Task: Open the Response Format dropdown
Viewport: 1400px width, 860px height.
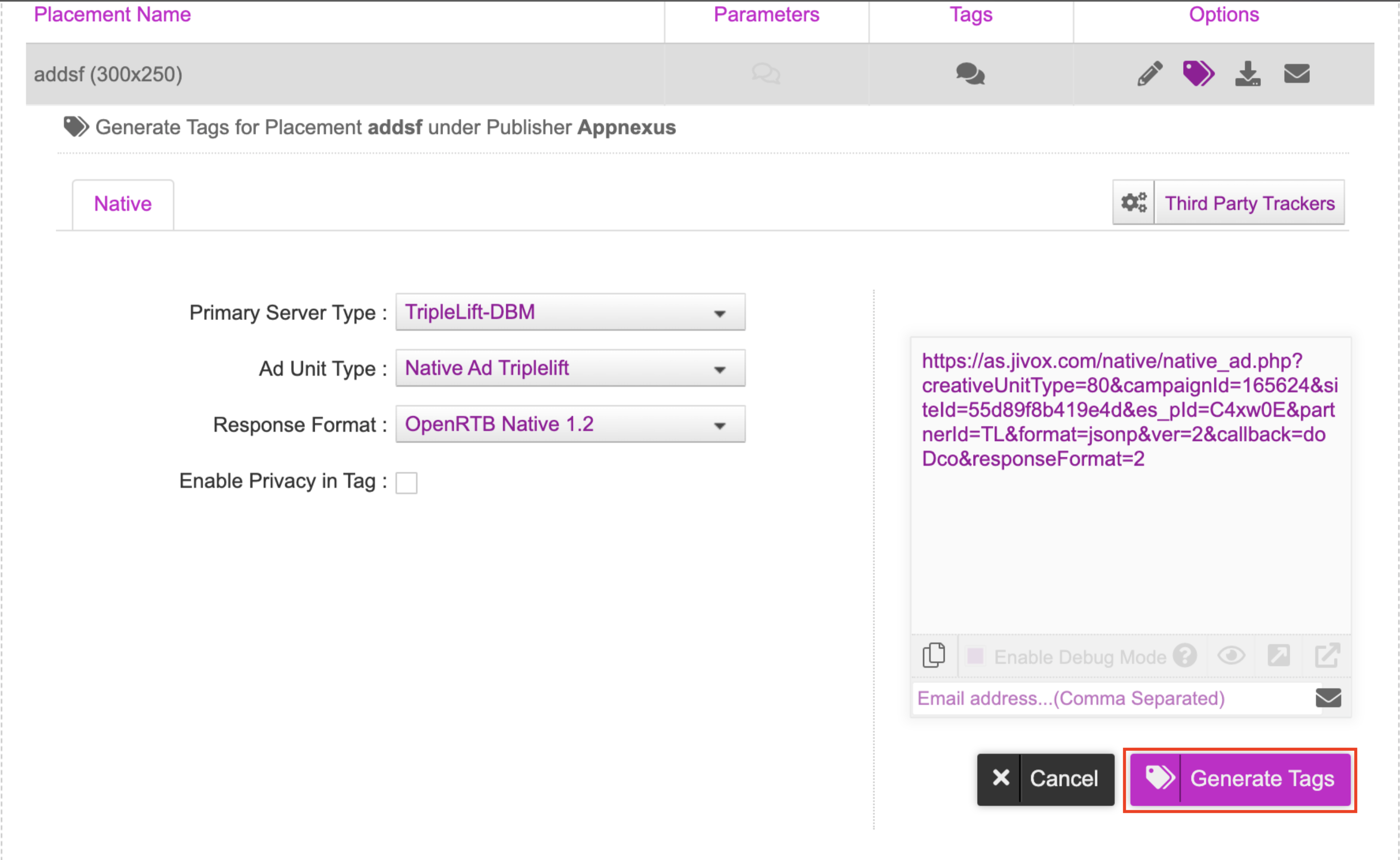Action: click(570, 424)
